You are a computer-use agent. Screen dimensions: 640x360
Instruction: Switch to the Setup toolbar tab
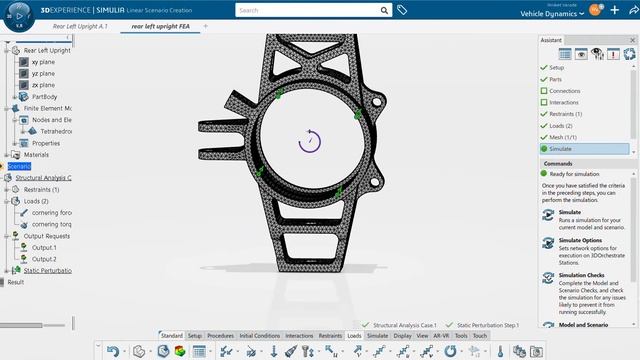pos(195,336)
